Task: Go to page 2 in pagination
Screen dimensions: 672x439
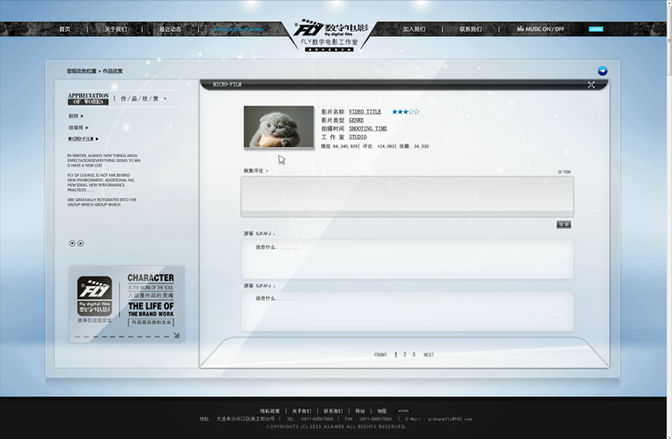Action: point(405,354)
